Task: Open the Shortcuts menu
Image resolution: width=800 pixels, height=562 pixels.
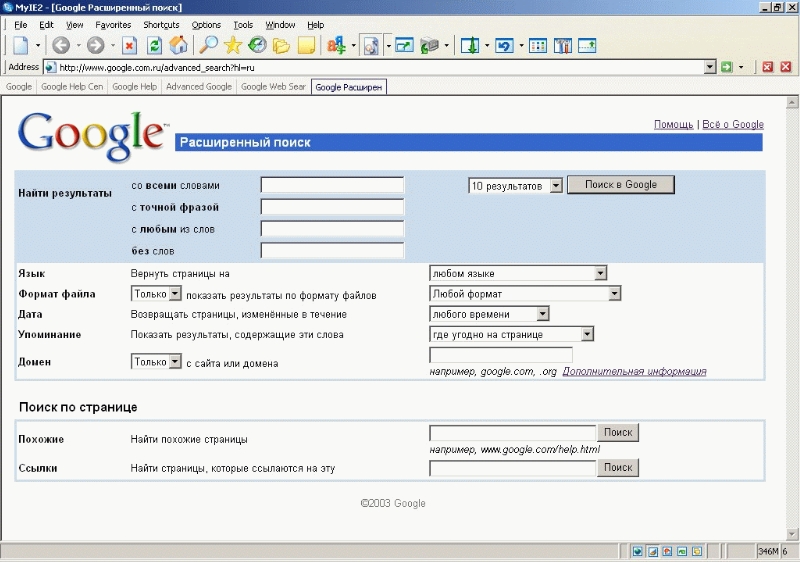Action: coord(161,24)
